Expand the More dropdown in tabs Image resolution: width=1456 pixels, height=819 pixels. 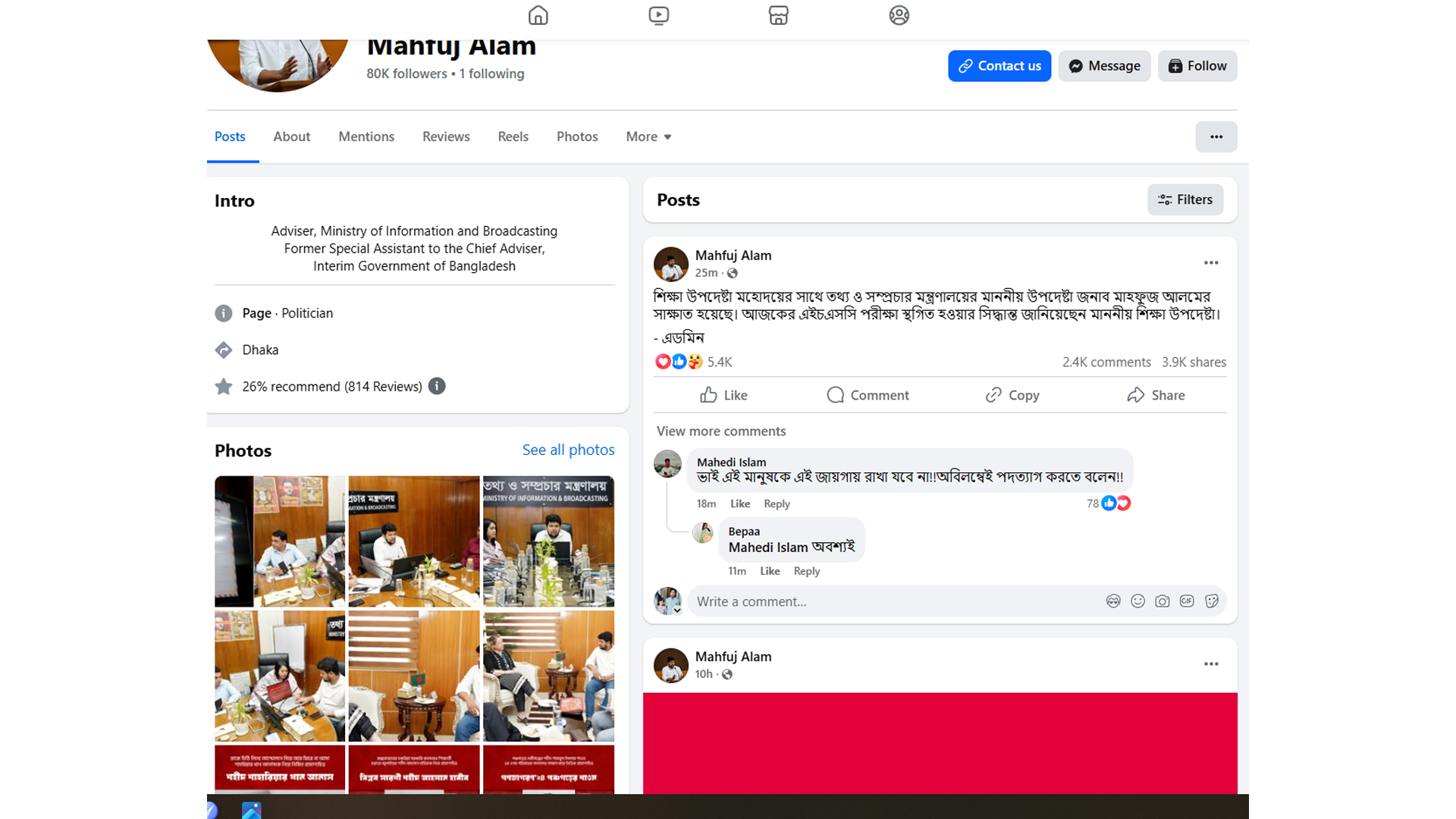tap(648, 136)
